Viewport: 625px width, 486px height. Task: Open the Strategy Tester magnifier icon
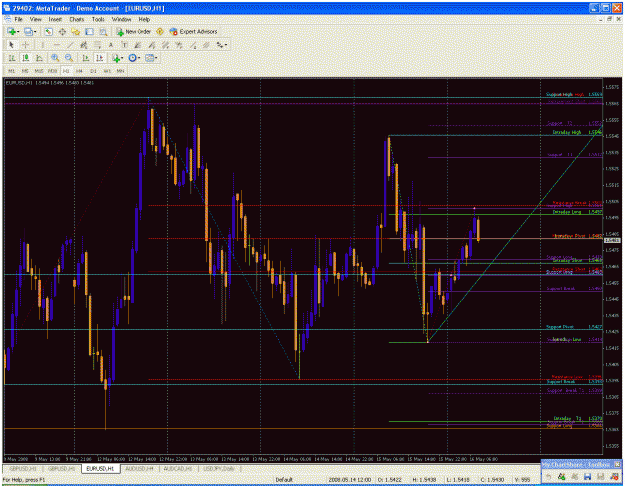tap(103, 31)
